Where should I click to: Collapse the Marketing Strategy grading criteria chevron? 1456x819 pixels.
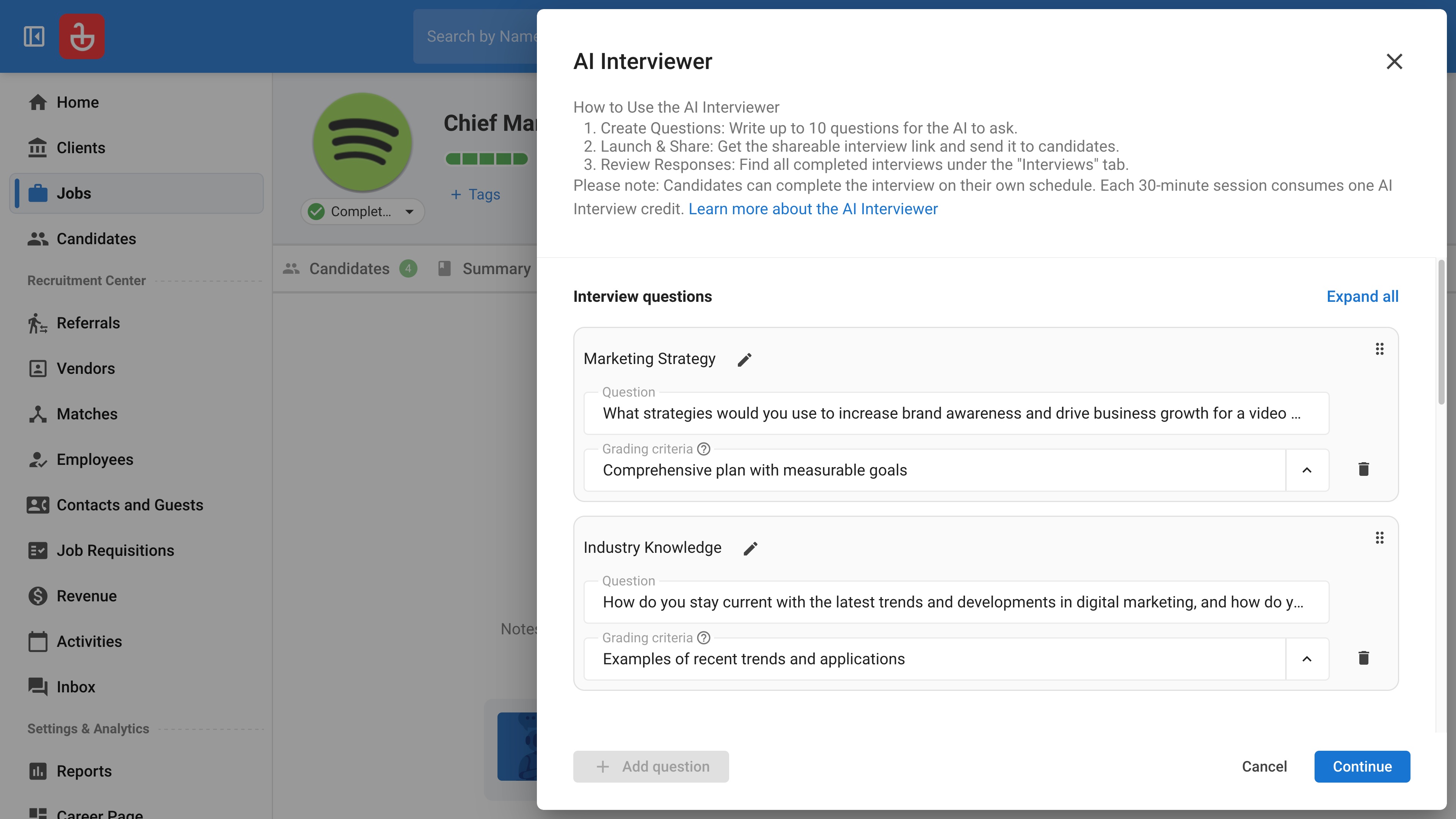click(x=1307, y=470)
